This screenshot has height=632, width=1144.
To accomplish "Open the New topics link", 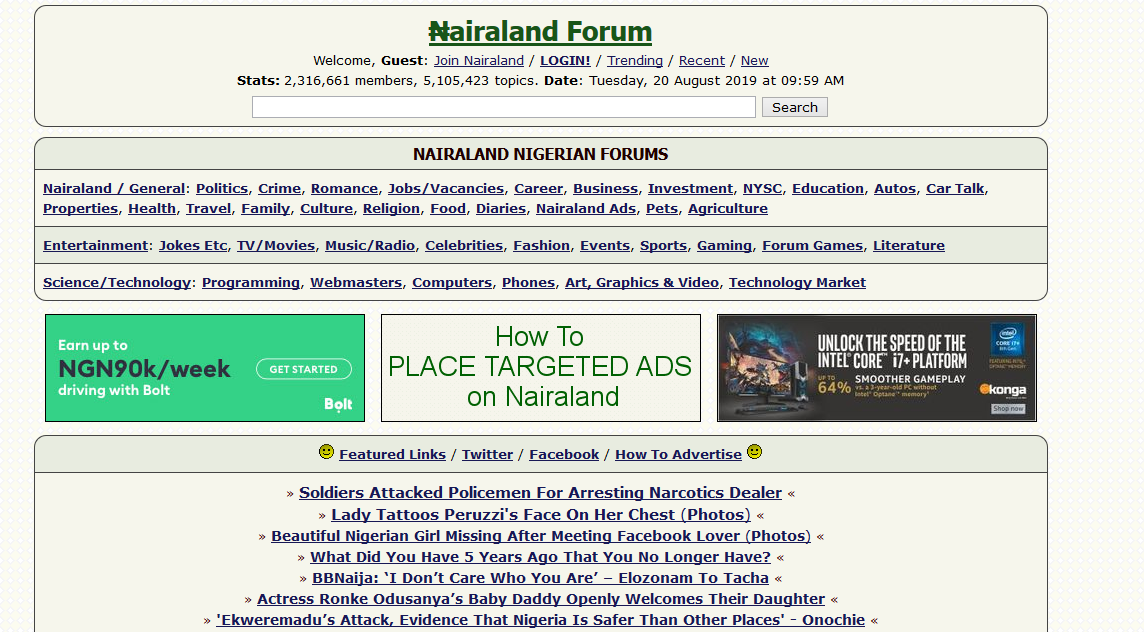I will tap(754, 61).
